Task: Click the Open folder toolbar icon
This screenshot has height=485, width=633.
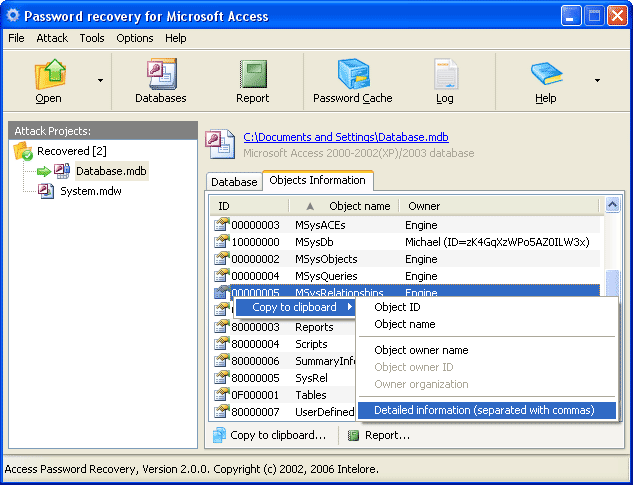Action: click(x=50, y=74)
